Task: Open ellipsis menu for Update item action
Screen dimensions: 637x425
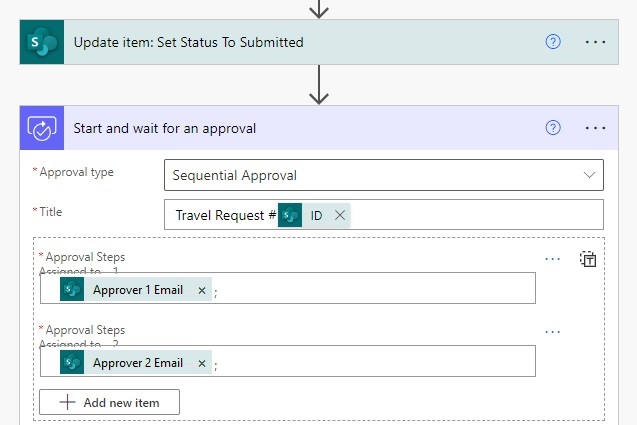Action: tap(595, 42)
